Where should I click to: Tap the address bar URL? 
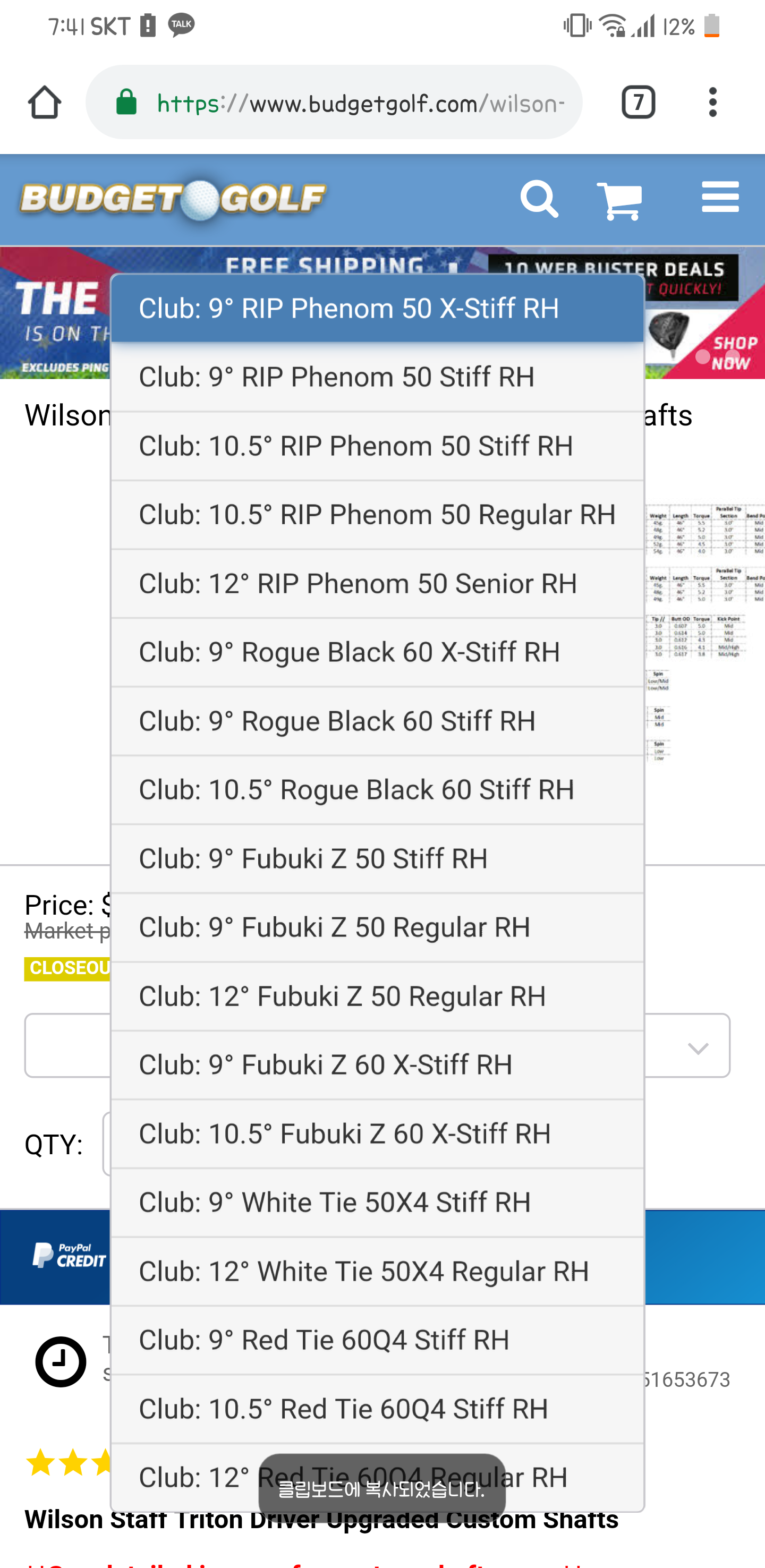click(x=359, y=104)
